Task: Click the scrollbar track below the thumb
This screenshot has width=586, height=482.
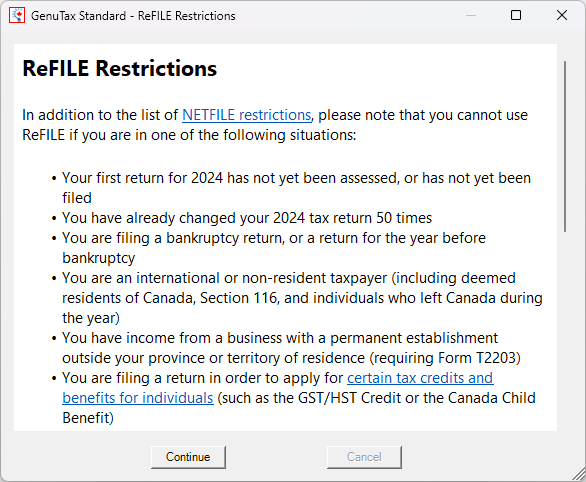Action: pos(565,329)
